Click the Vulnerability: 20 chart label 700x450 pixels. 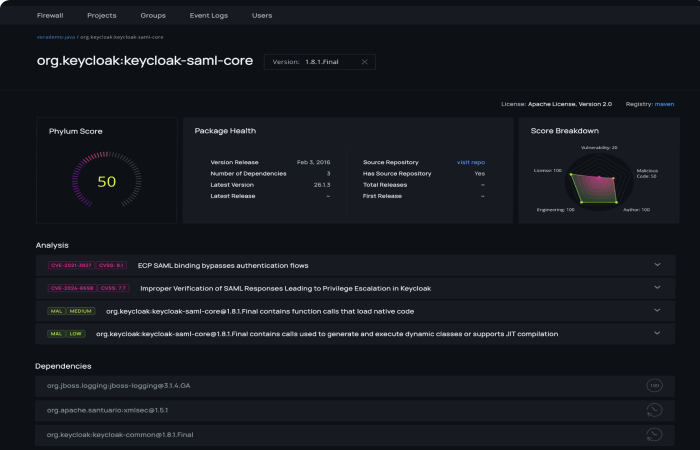coord(599,148)
